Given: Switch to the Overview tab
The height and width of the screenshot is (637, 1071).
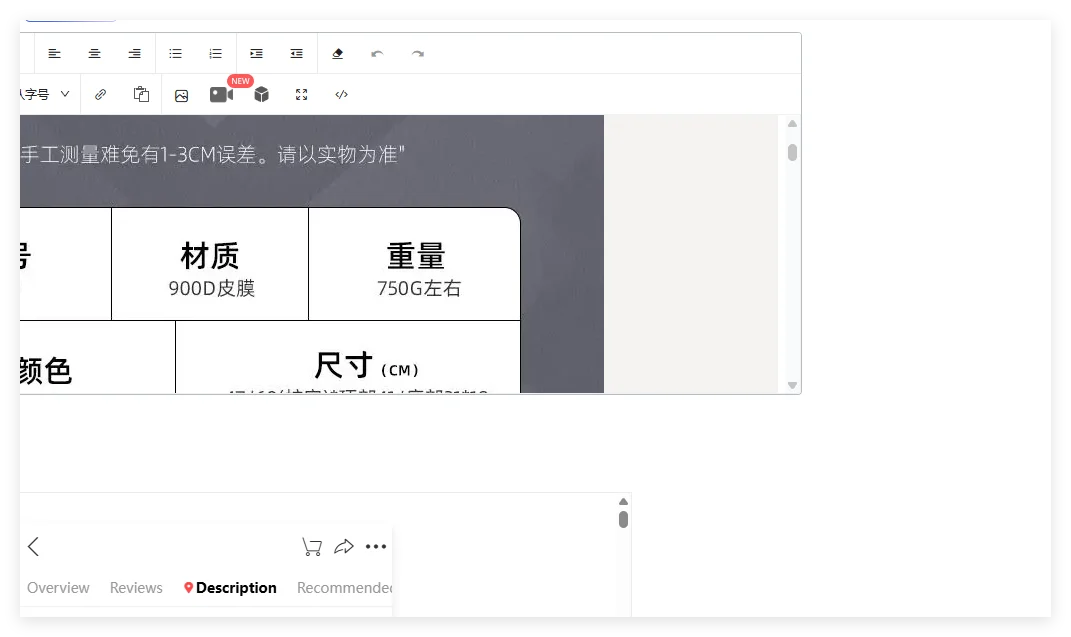Looking at the screenshot, I should pyautogui.click(x=58, y=588).
